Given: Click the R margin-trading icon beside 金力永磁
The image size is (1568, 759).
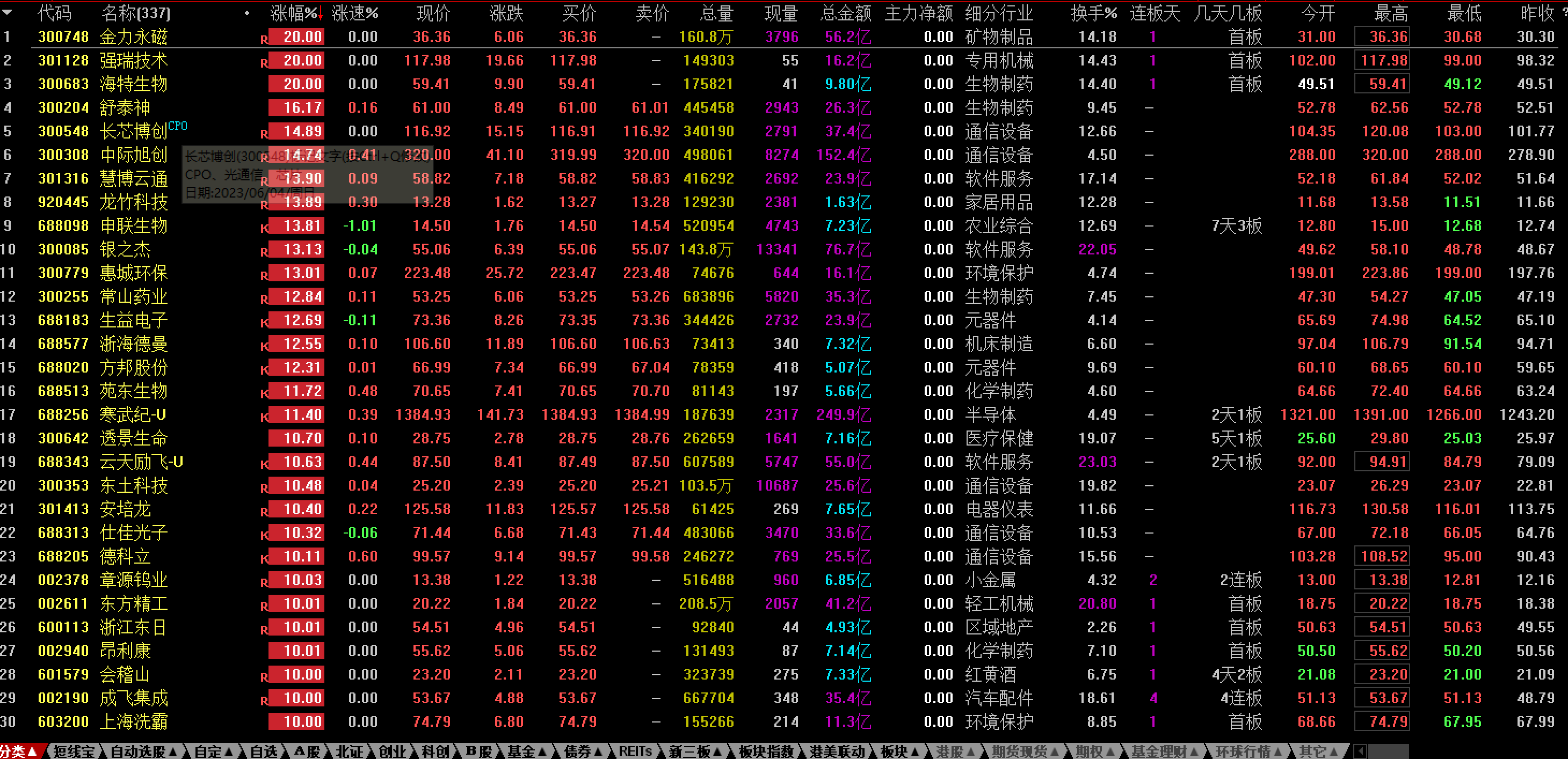Looking at the screenshot, I should coord(263,37).
